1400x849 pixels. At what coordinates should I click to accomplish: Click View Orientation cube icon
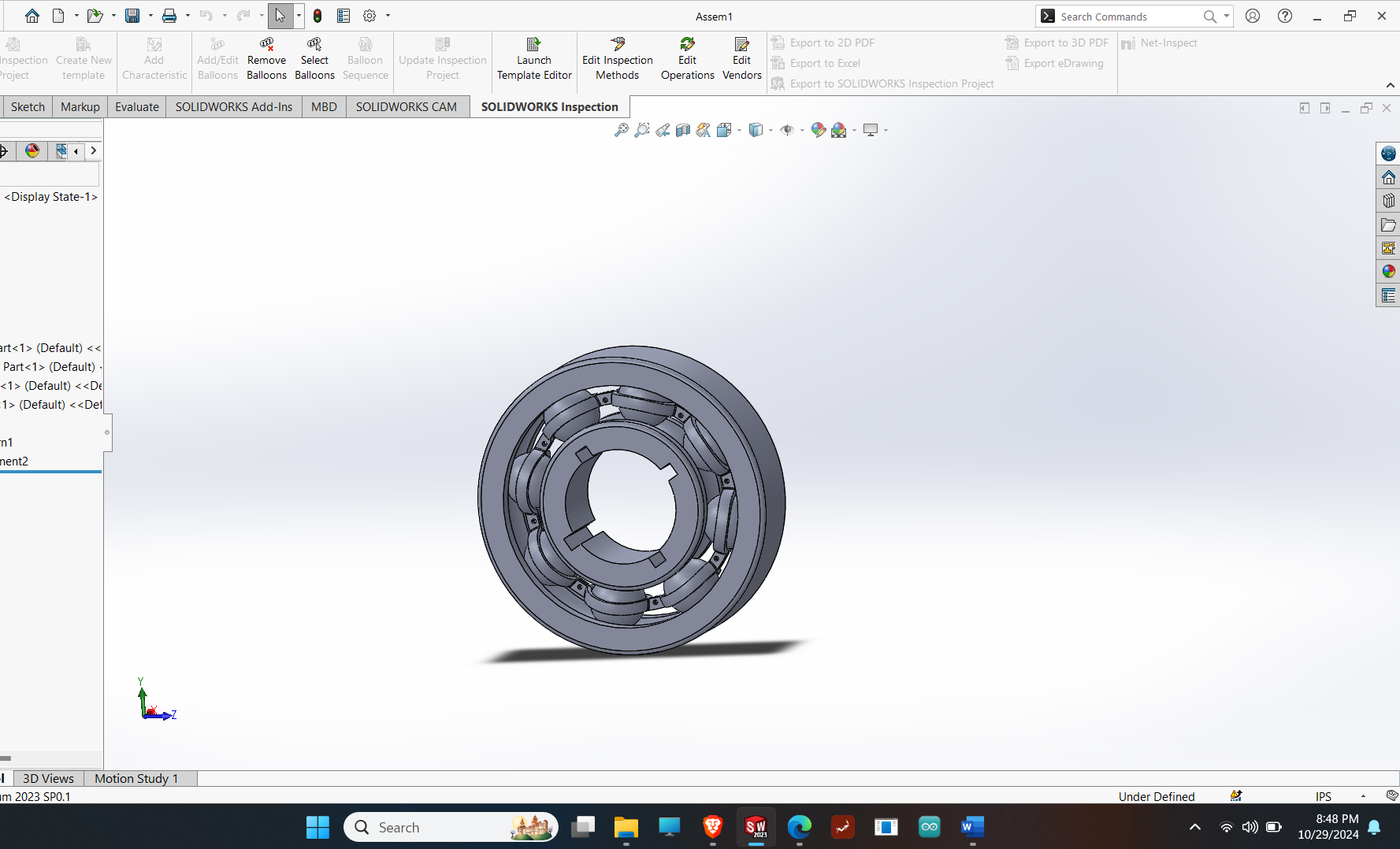pyautogui.click(x=724, y=130)
